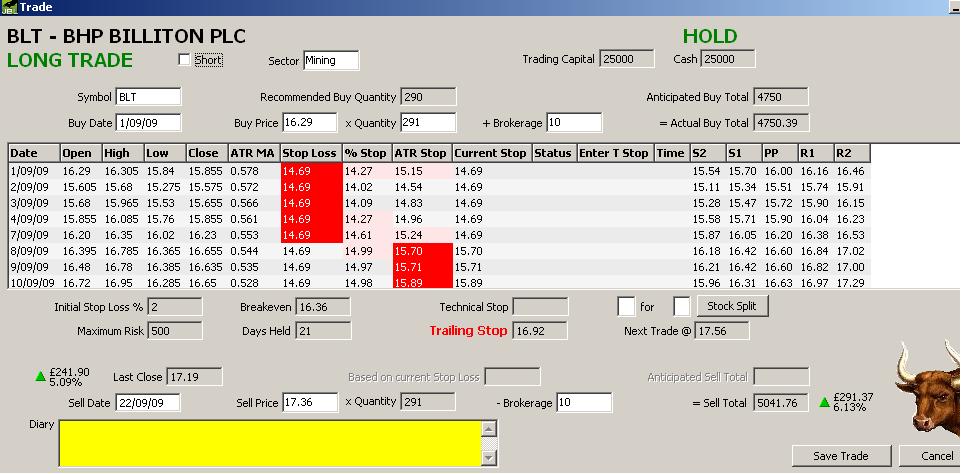Click the green up arrow beside £241.90
Image resolution: width=962 pixels, height=474 pixels.
(40, 376)
